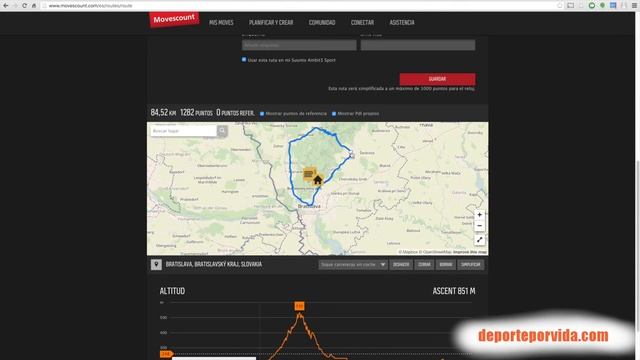Click the orange start-altitude label on chart

coord(166,354)
